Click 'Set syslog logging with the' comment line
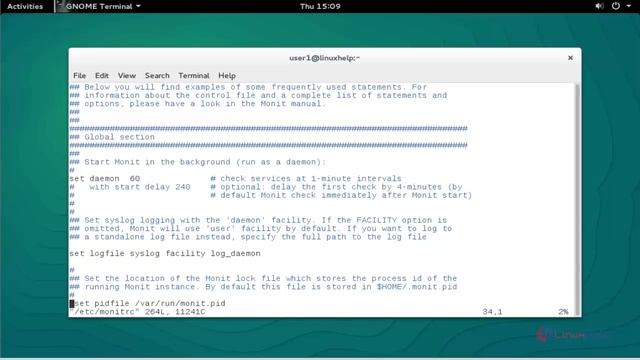This screenshot has height=360, width=640. [258, 220]
